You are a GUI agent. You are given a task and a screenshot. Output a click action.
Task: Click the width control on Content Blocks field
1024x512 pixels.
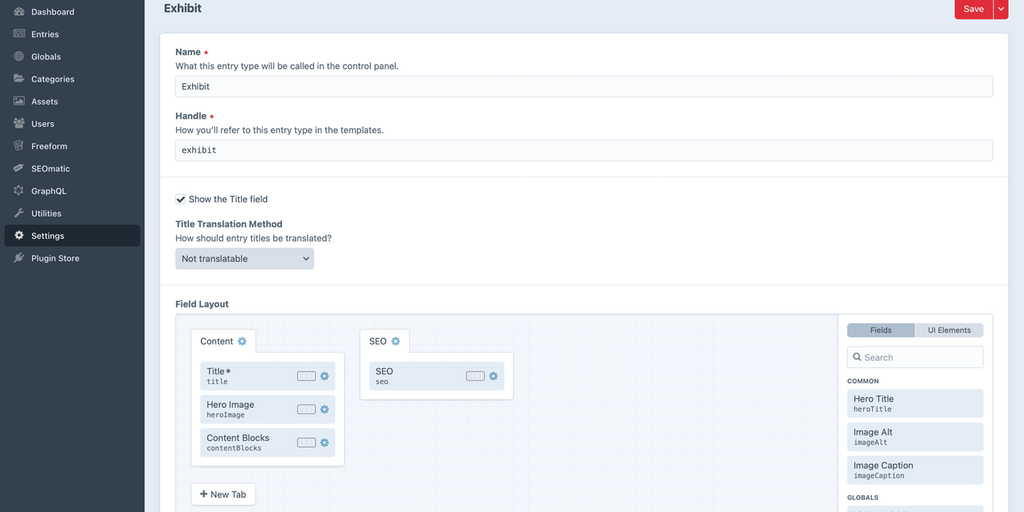pos(306,443)
